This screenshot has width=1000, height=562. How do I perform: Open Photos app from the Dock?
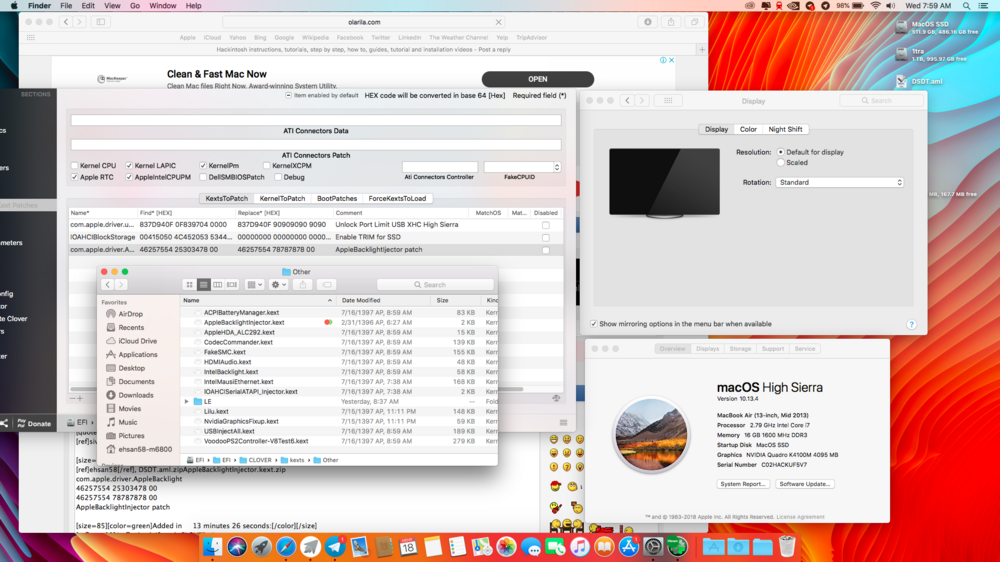[x=506, y=547]
